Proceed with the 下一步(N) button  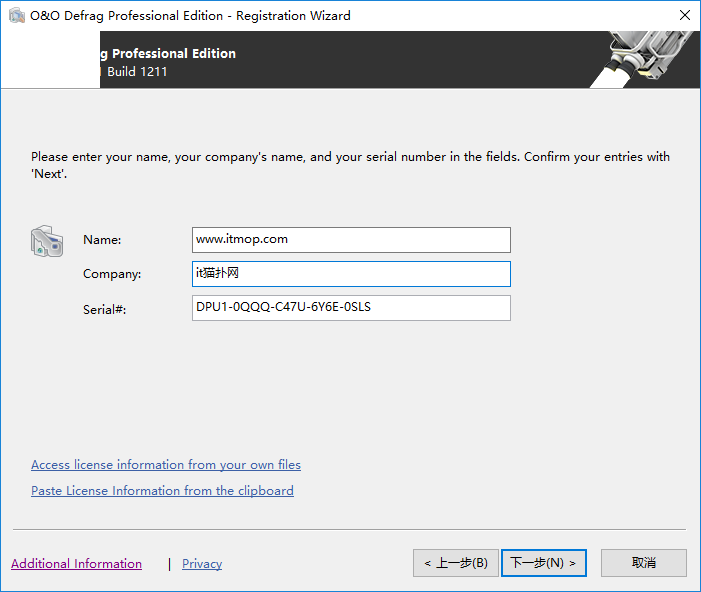[x=544, y=563]
